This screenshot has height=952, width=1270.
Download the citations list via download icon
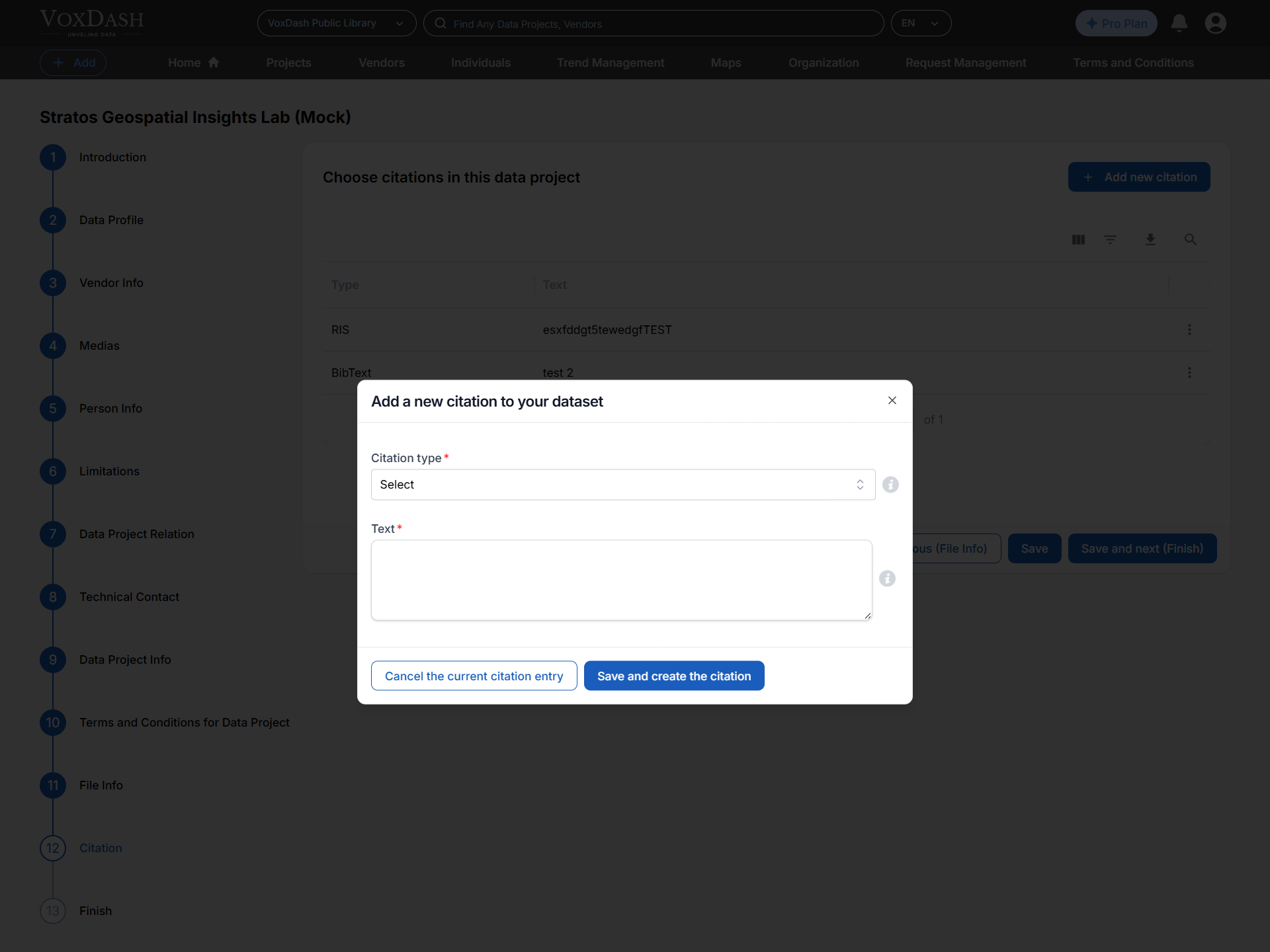1150,239
